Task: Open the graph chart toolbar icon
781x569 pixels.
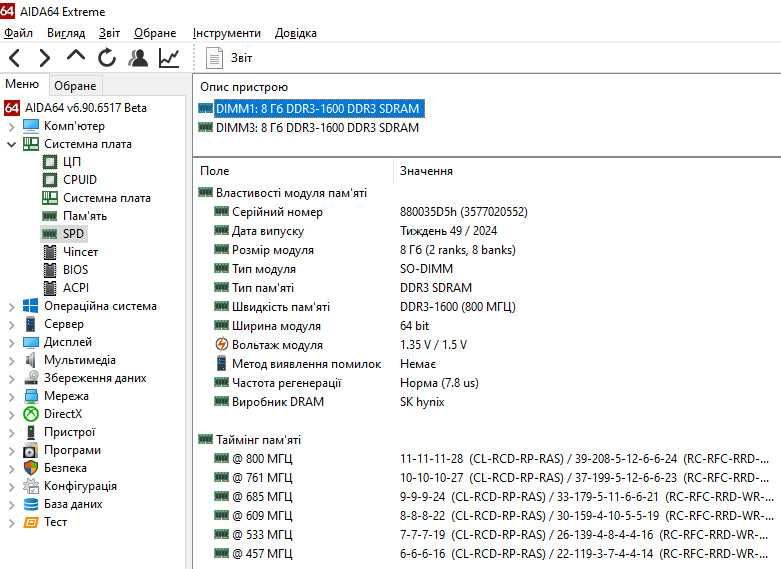Action: (169, 58)
